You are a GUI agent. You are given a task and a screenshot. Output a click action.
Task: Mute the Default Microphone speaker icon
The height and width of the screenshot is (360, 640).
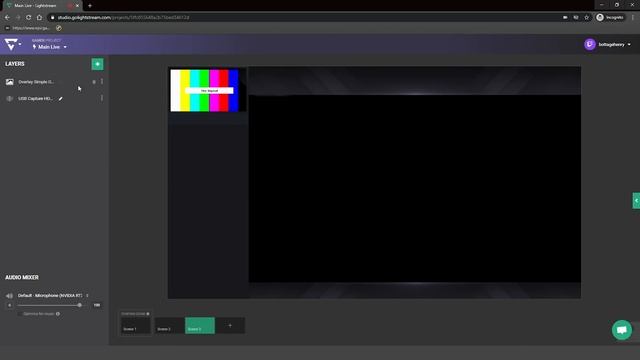point(9,296)
